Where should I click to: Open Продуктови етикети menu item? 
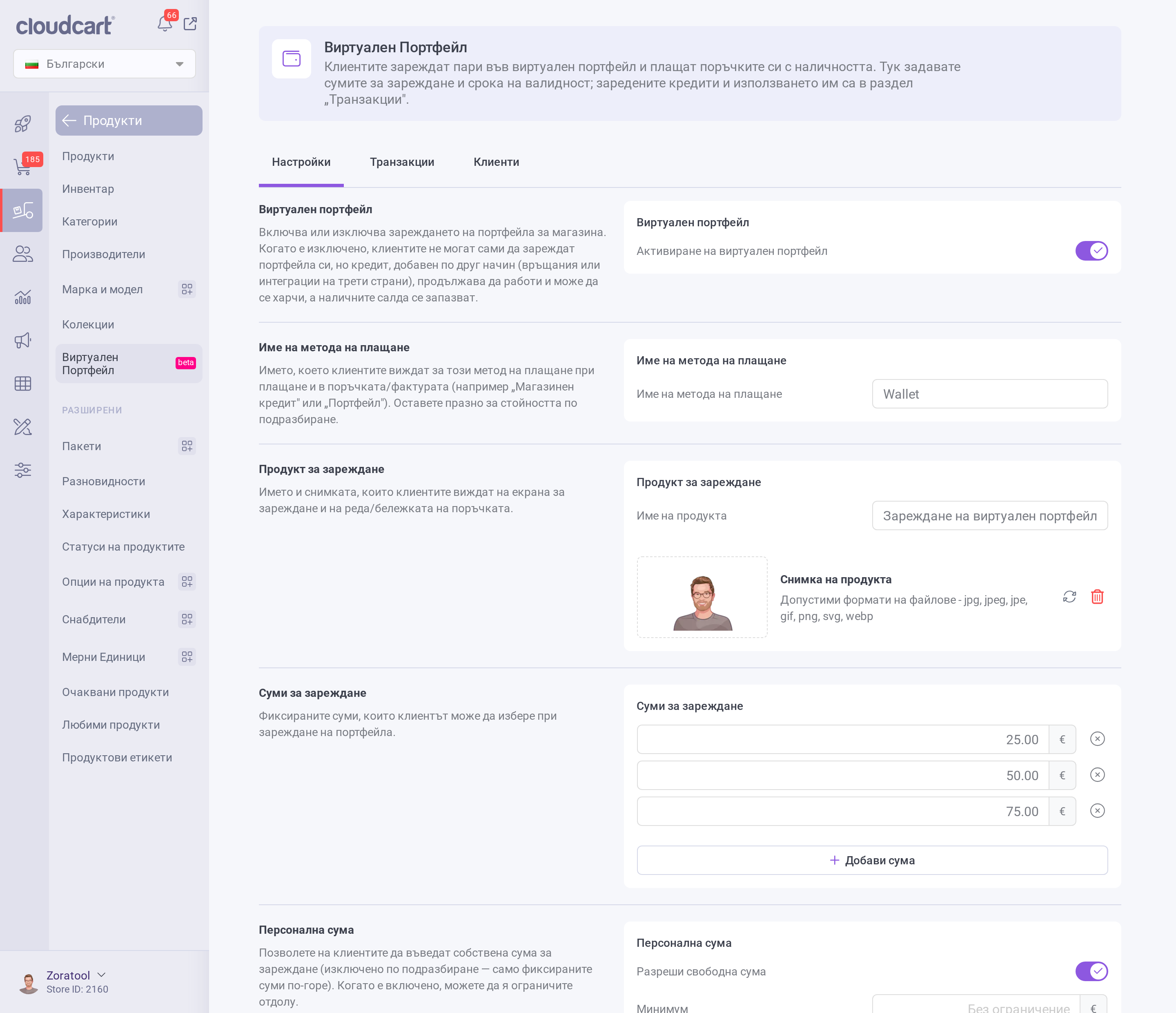pyautogui.click(x=117, y=758)
